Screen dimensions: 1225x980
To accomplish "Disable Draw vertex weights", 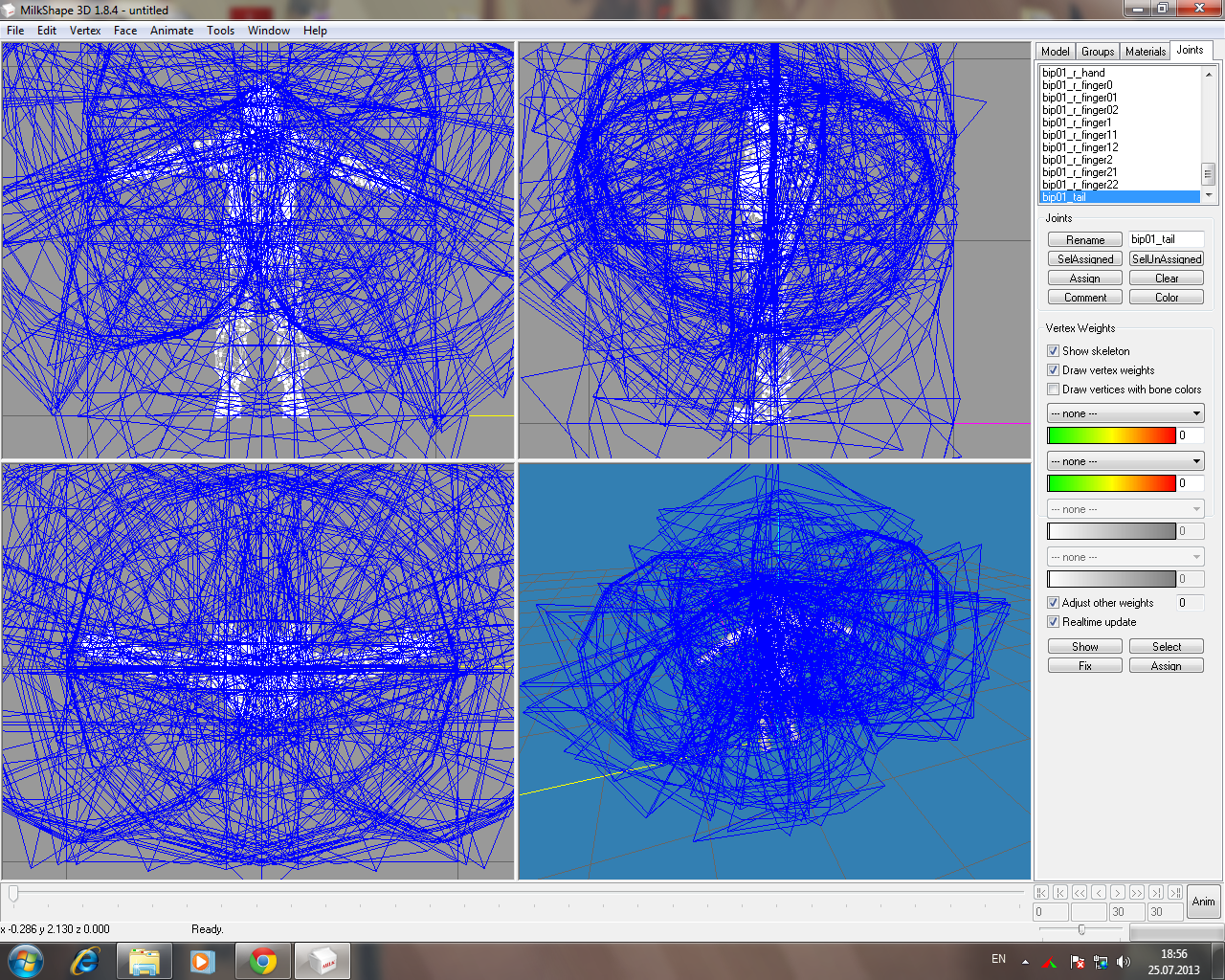I will click(1054, 370).
